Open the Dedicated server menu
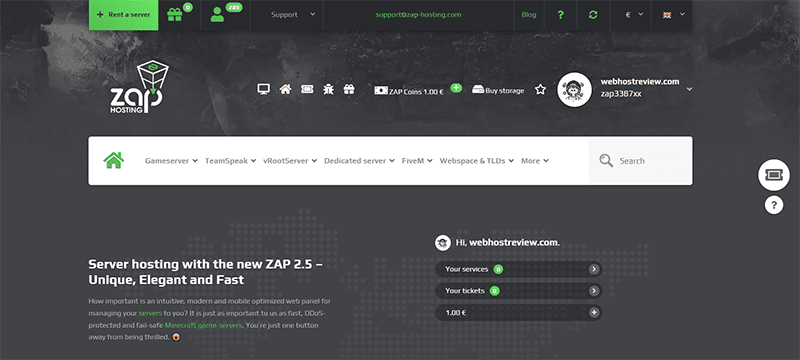The width and height of the screenshot is (800, 360). point(359,161)
